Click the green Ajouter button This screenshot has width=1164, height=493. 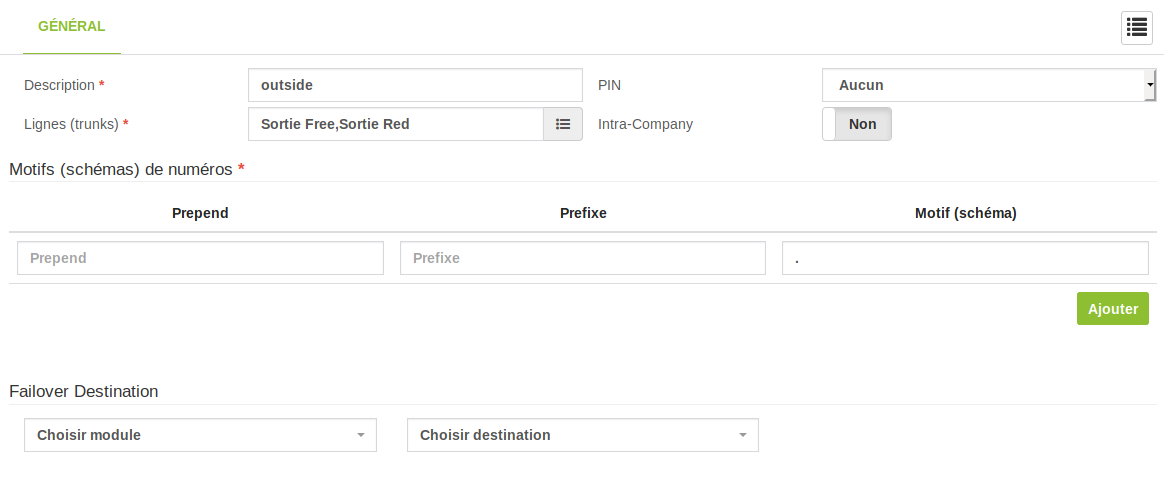point(1113,309)
